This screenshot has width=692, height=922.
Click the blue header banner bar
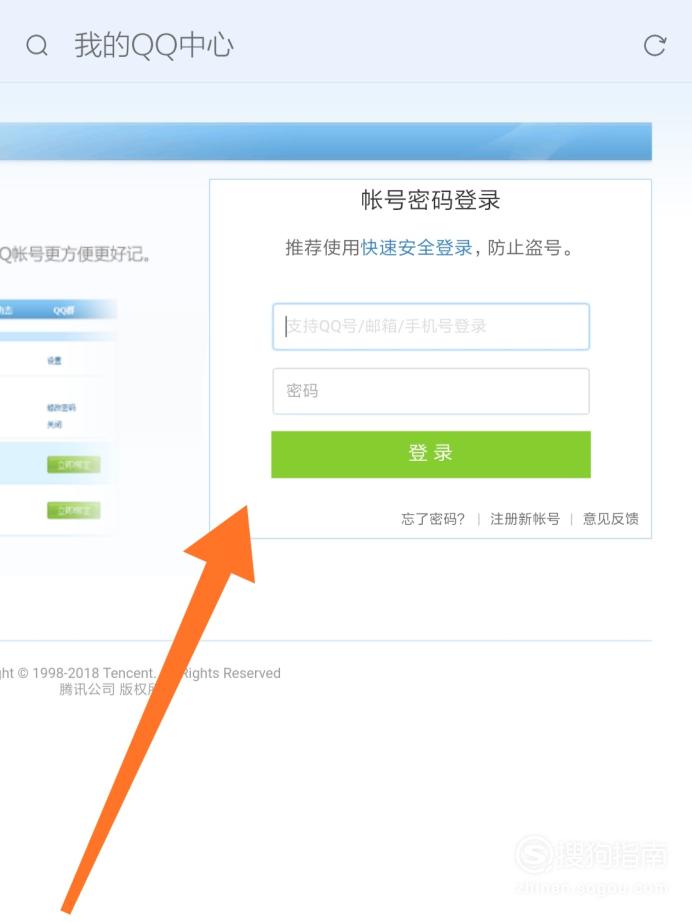point(326,141)
